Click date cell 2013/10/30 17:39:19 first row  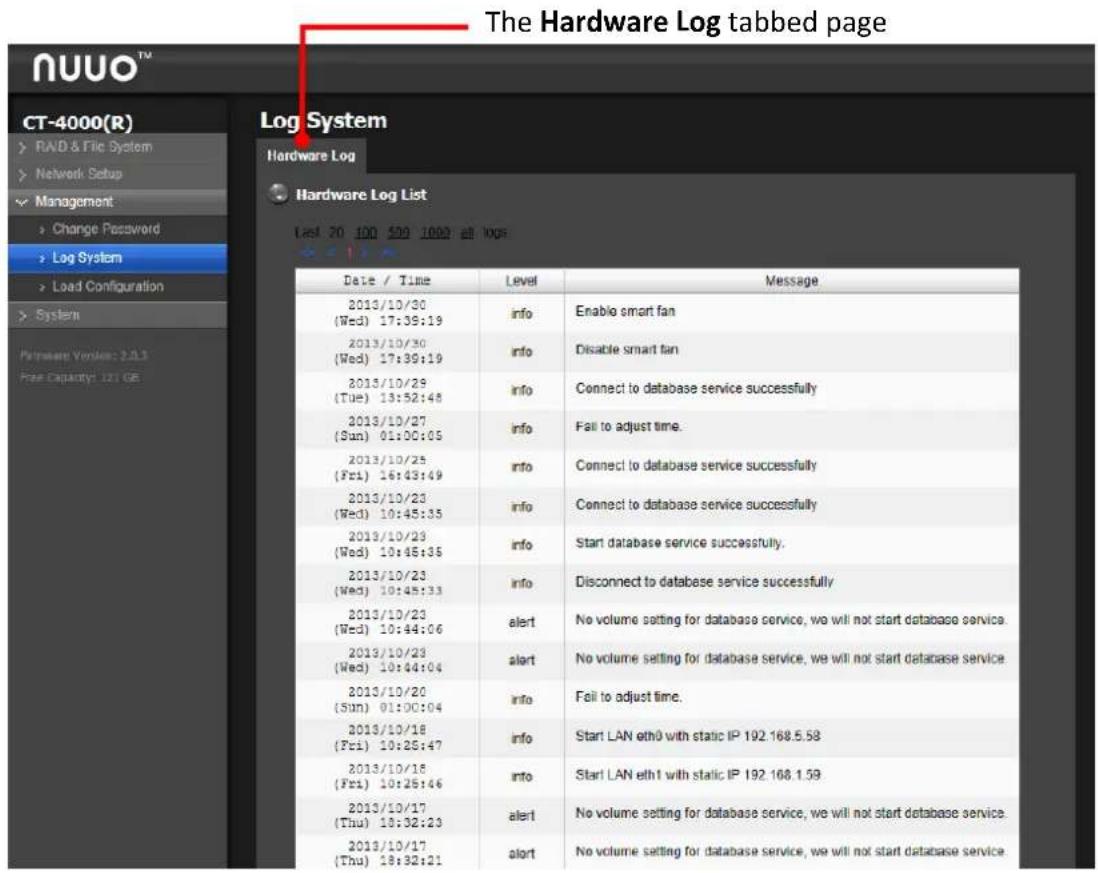click(x=387, y=313)
